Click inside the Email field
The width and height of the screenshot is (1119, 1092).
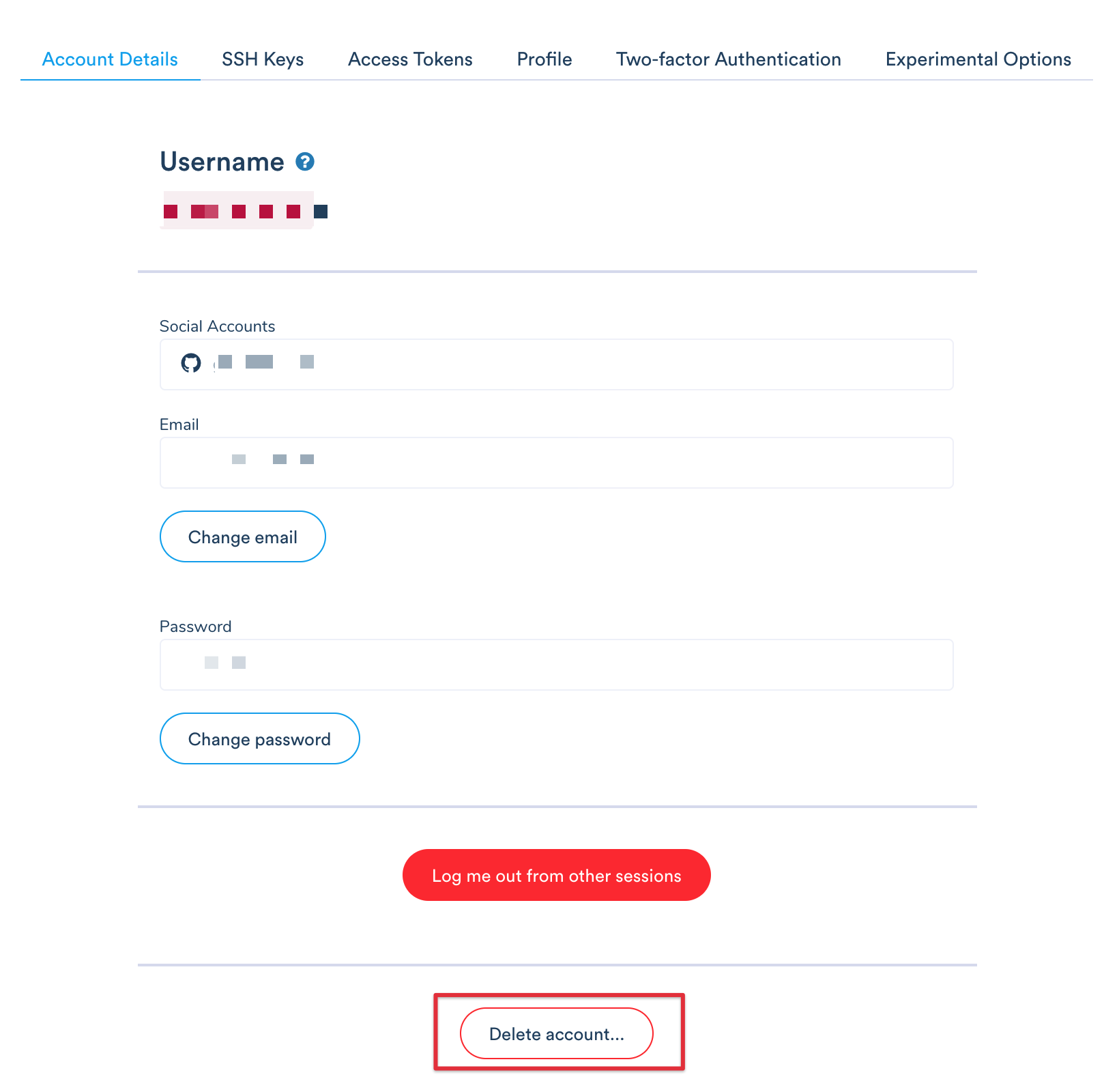coord(556,463)
